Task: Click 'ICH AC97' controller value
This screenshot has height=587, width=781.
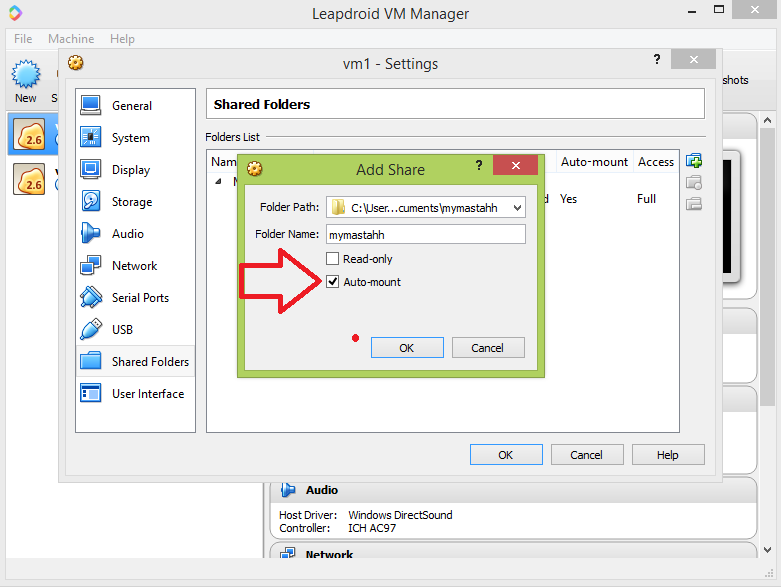Action: point(372,528)
